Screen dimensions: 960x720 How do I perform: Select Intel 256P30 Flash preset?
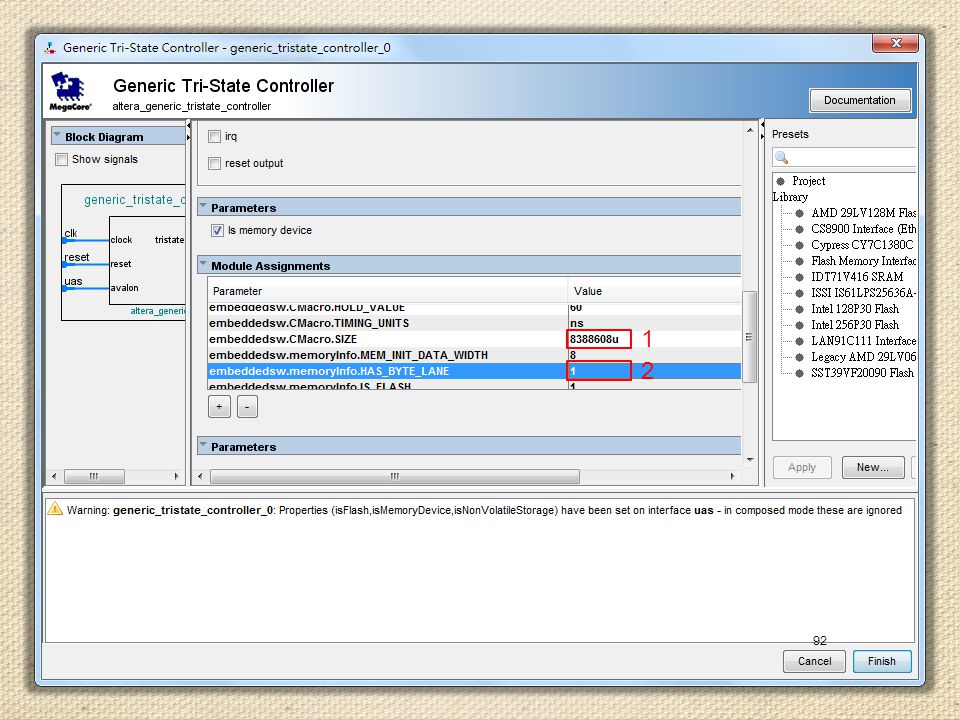click(x=855, y=325)
